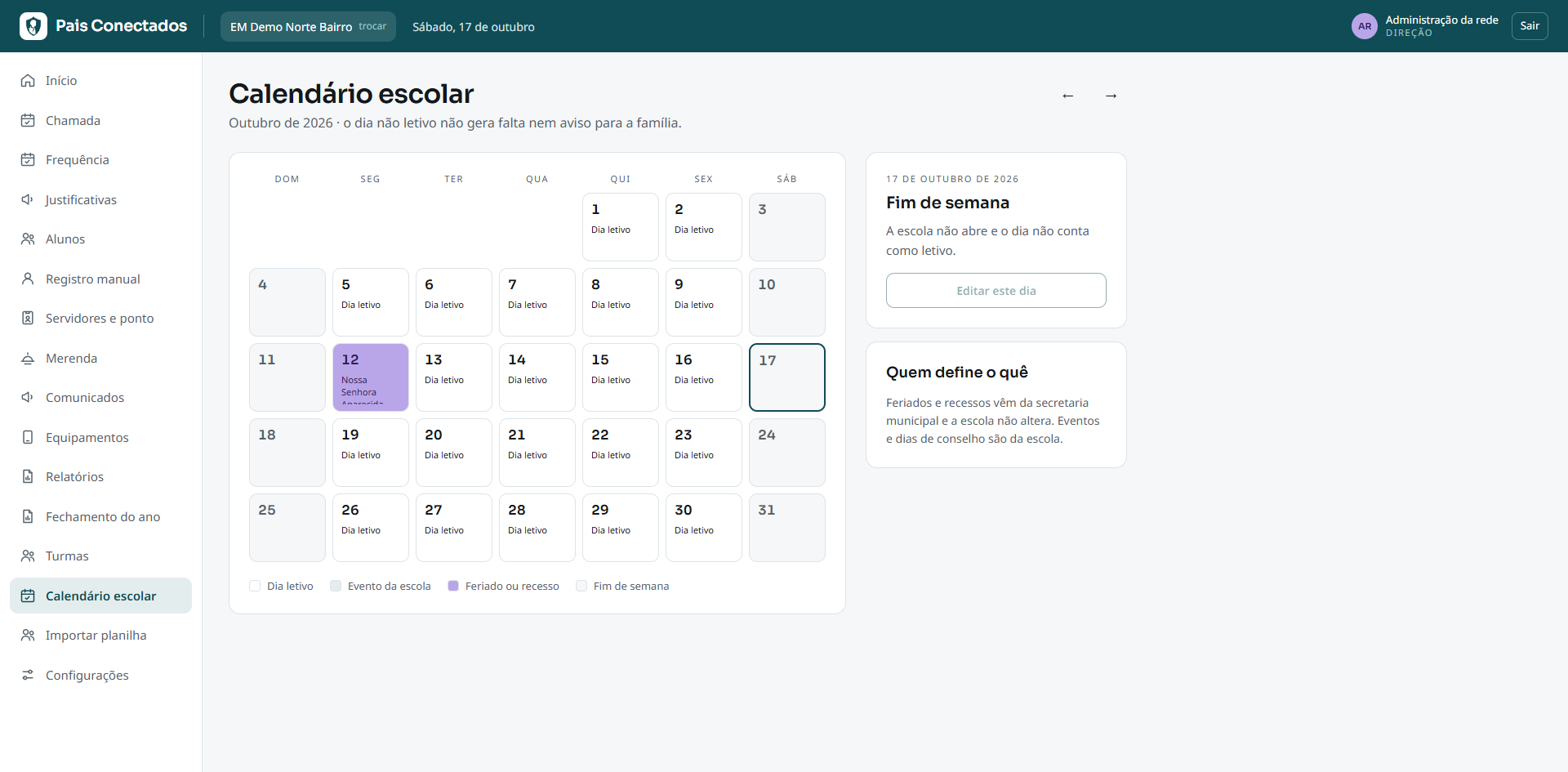The width and height of the screenshot is (1568, 772).
Task: Click the purple Feriado ou recesso swatch
Action: (453, 586)
